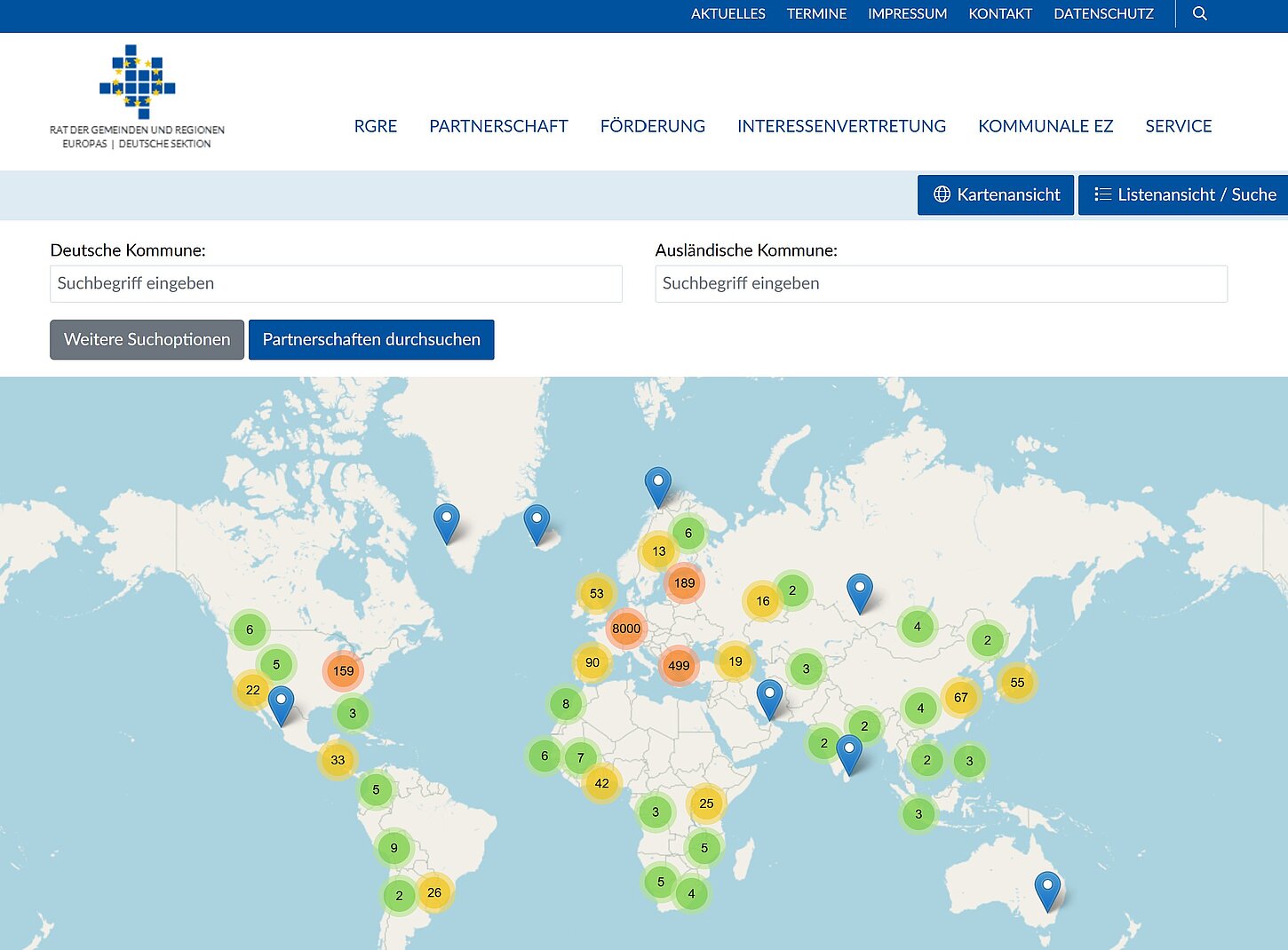
Task: Select the 55 cluster marker near Japan
Action: click(1016, 683)
